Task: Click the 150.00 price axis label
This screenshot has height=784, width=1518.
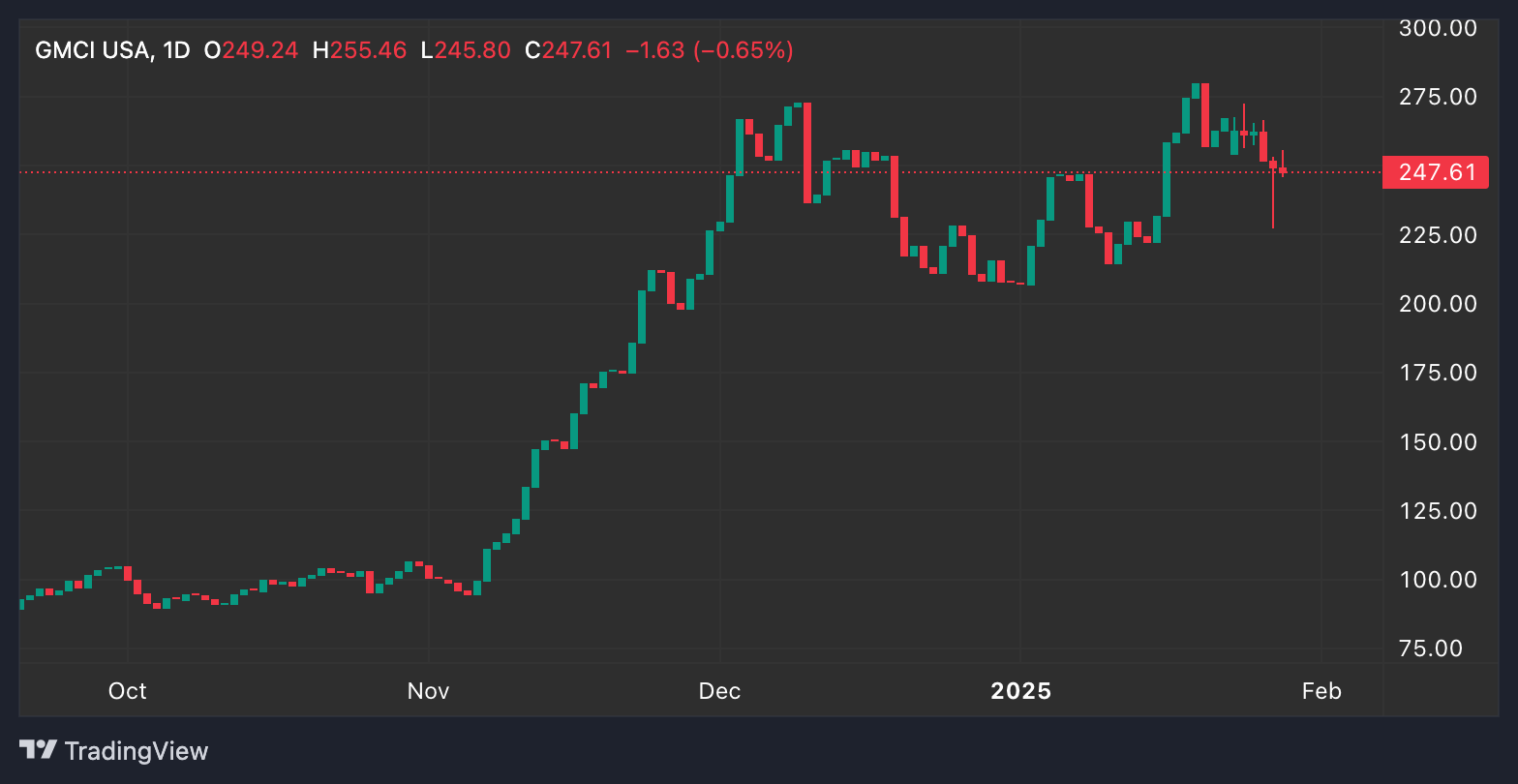Action: [1438, 442]
